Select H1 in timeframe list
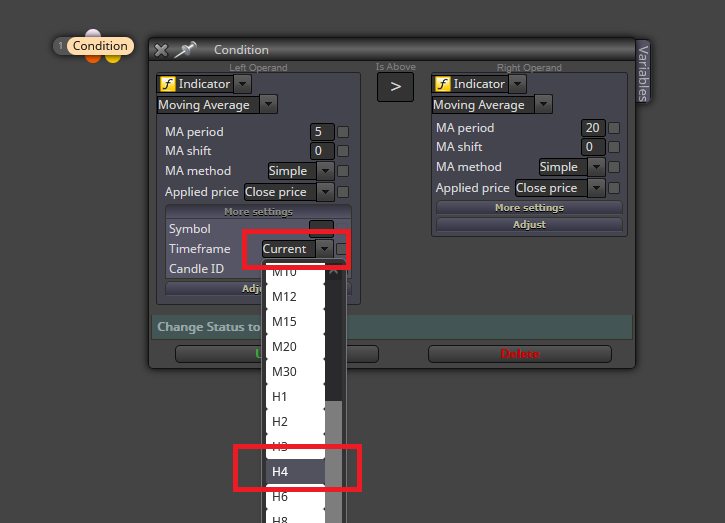Image resolution: width=725 pixels, height=523 pixels. (295, 397)
